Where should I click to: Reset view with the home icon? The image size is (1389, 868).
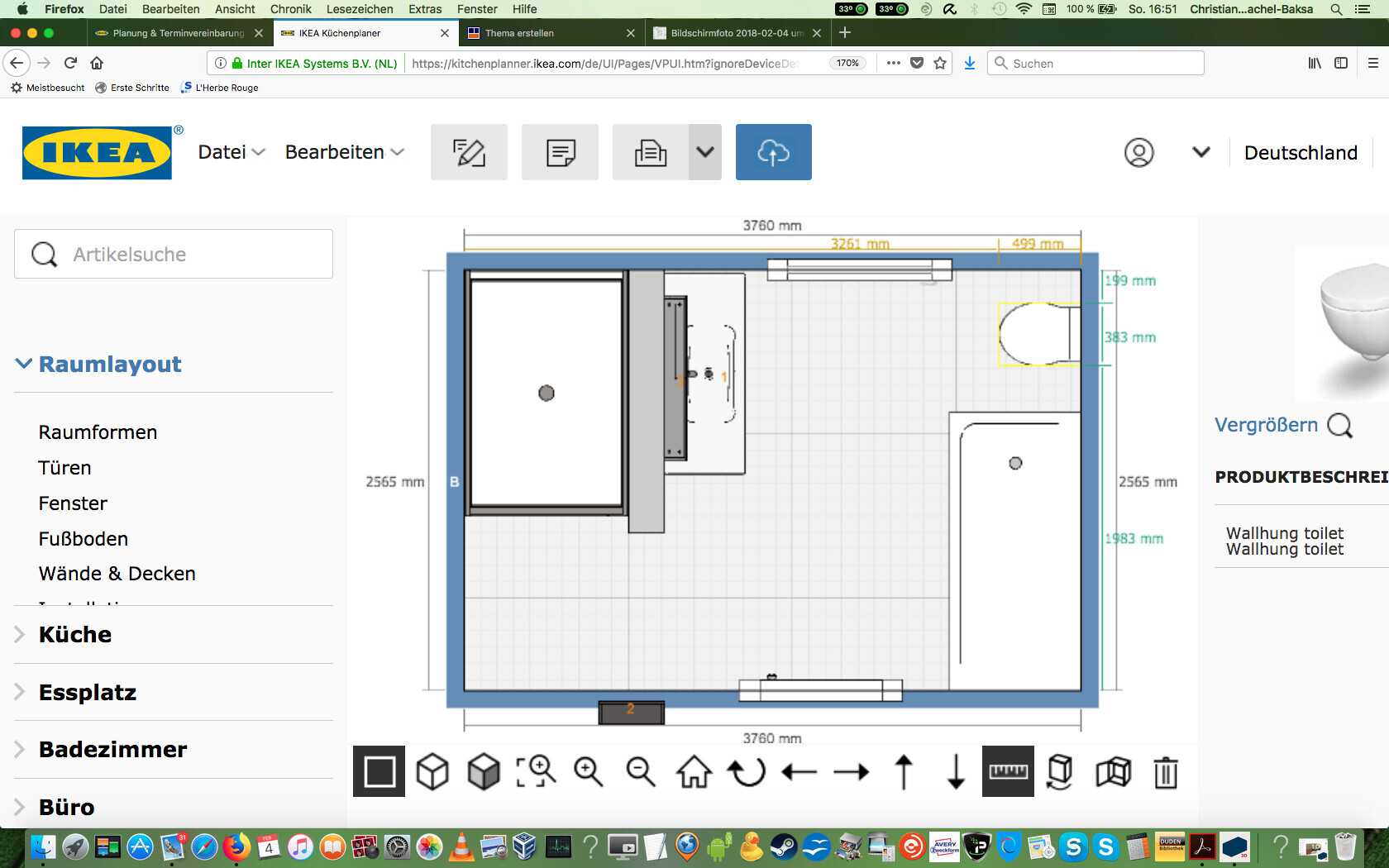[x=694, y=772]
